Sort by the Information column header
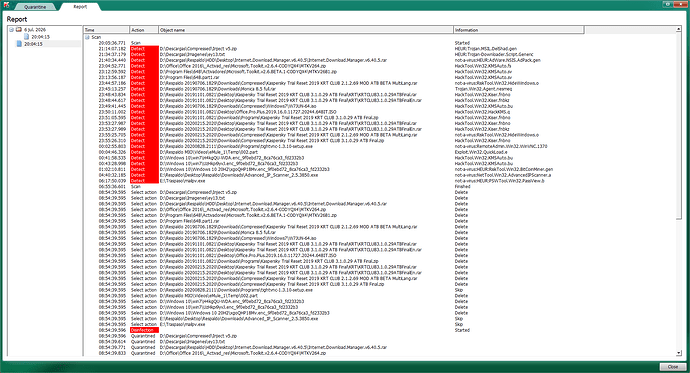690x373 pixels. (519, 30)
